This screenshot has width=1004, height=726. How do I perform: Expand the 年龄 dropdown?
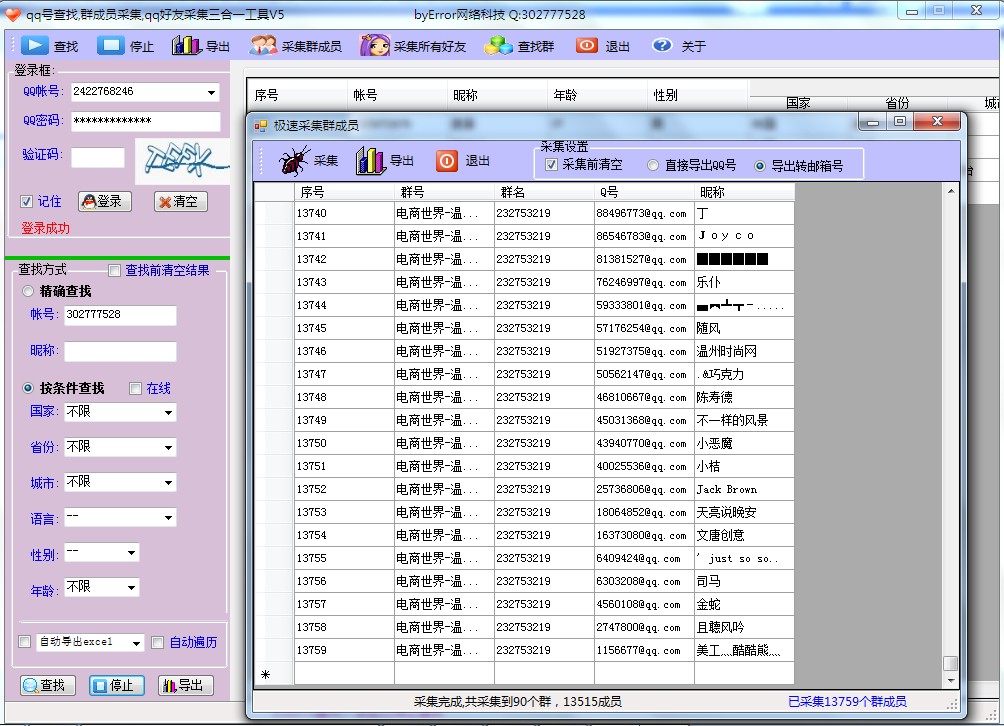click(x=131, y=587)
